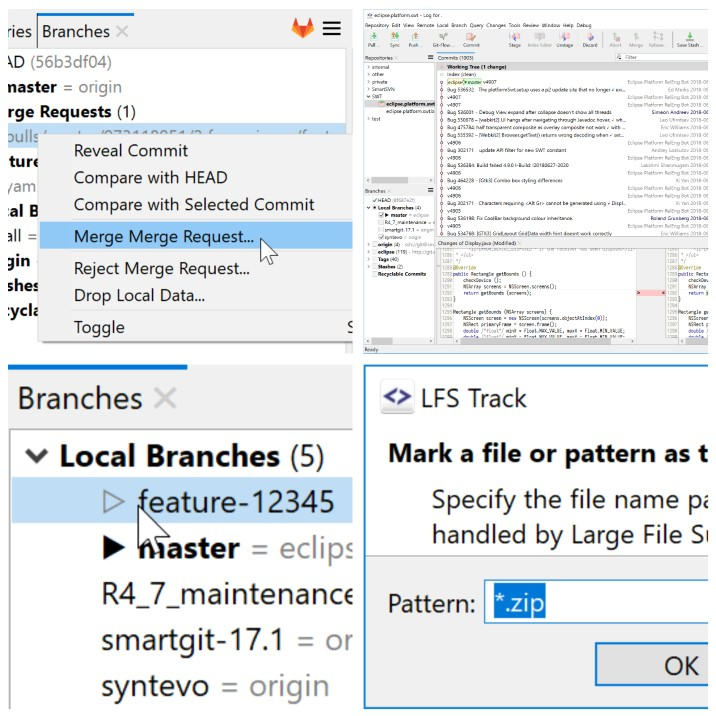The width and height of the screenshot is (716, 716).
Task: Click the Rebase toolbar icon
Action: tap(658, 37)
